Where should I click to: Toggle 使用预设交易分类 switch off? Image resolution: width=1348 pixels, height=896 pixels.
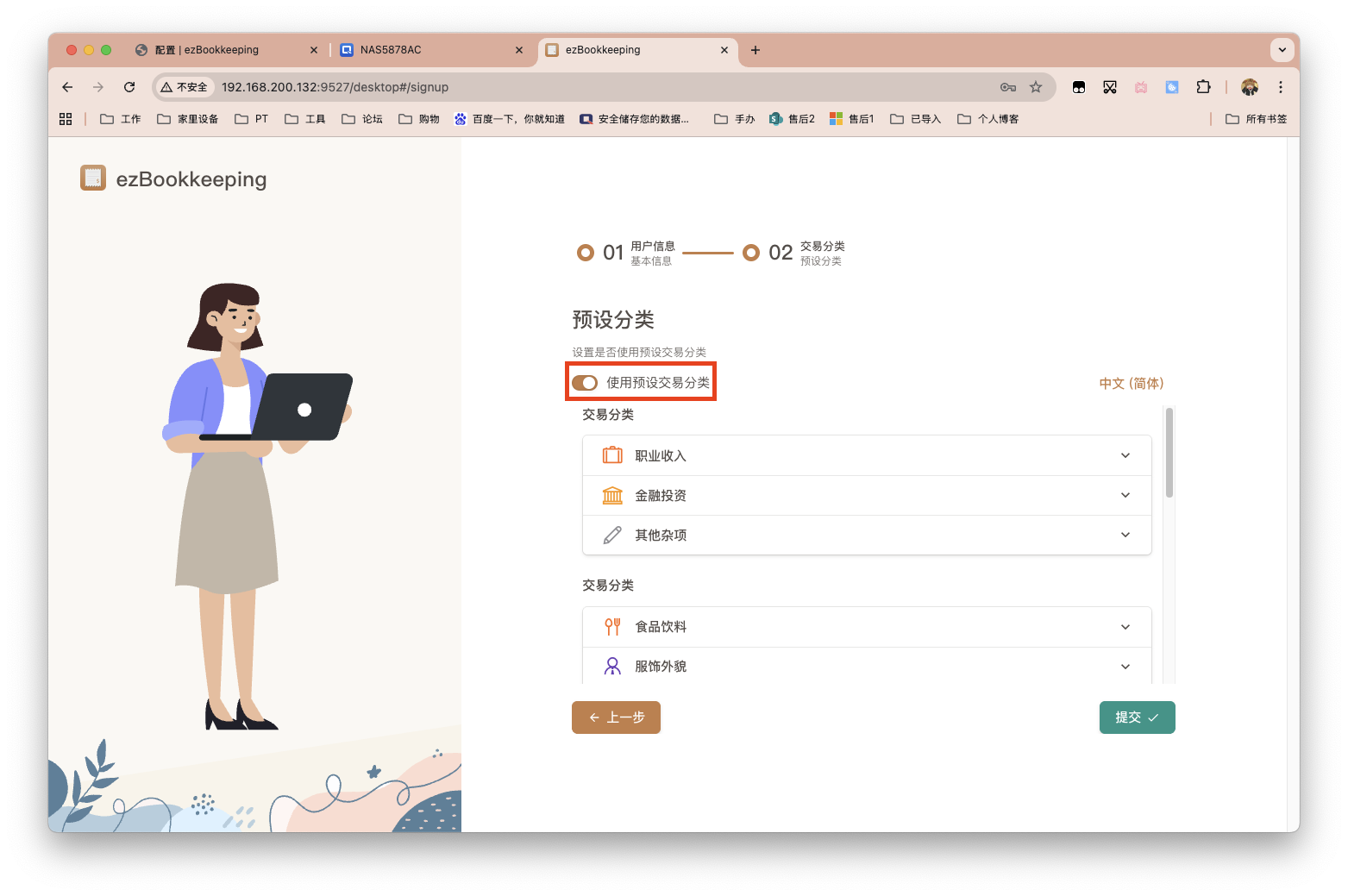click(x=585, y=382)
